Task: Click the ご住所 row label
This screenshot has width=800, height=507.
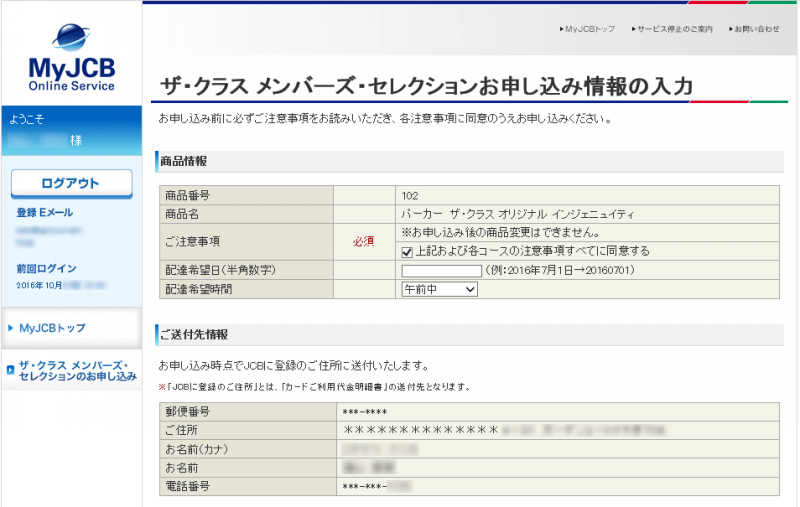Action: 181,430
